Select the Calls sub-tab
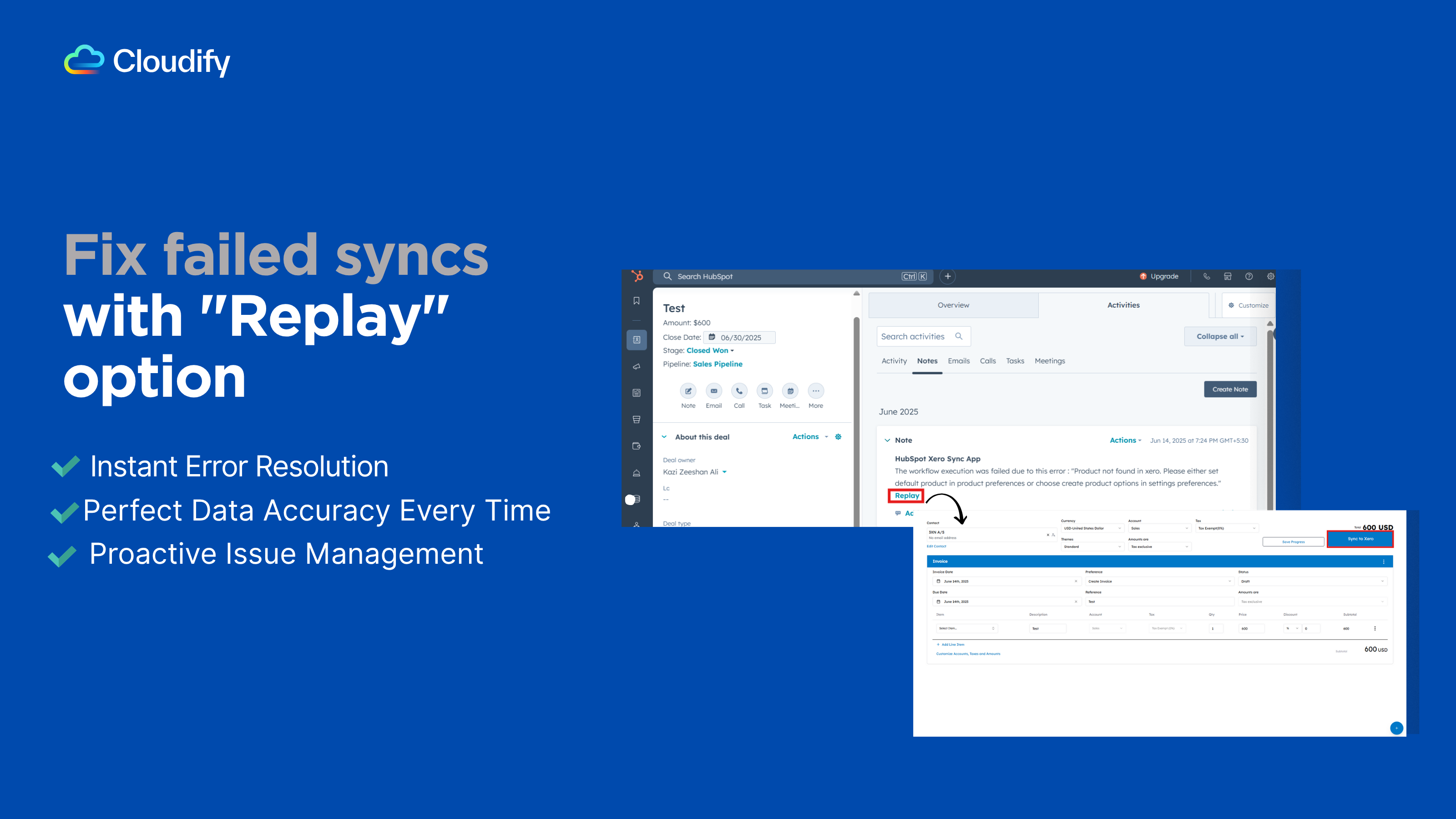Screen dimensions: 1456x819 click(x=988, y=361)
